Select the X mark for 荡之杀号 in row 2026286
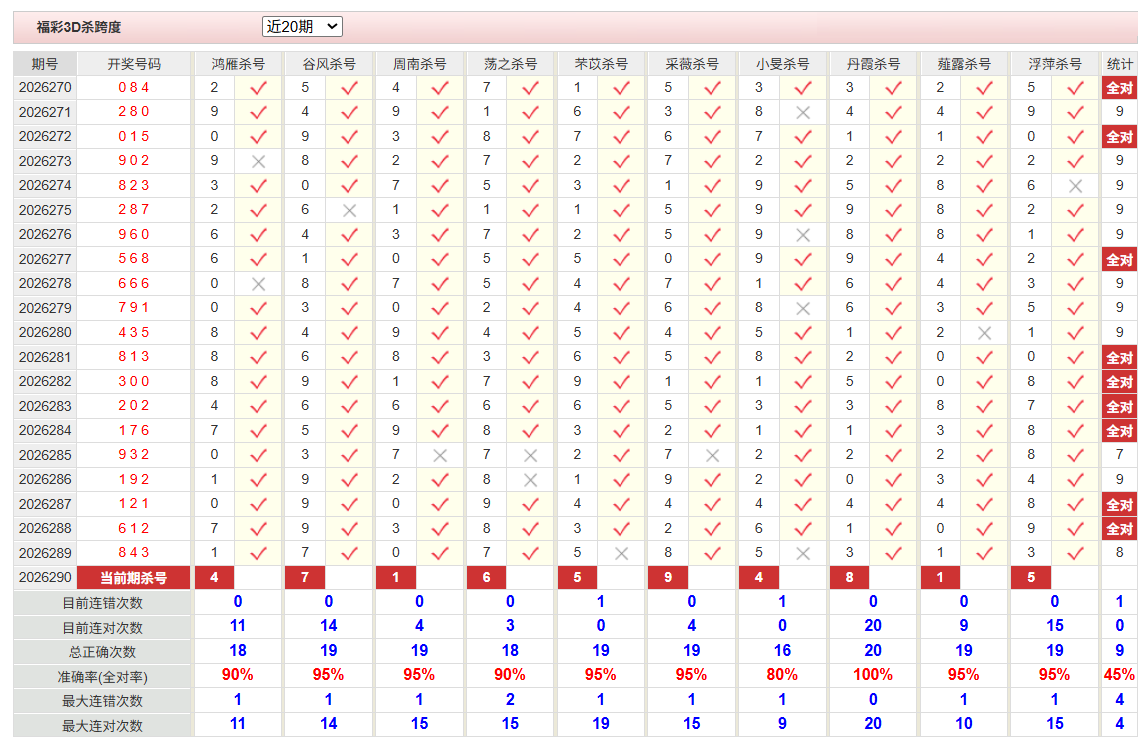Viewport: 1145px width, 750px height. point(531,480)
